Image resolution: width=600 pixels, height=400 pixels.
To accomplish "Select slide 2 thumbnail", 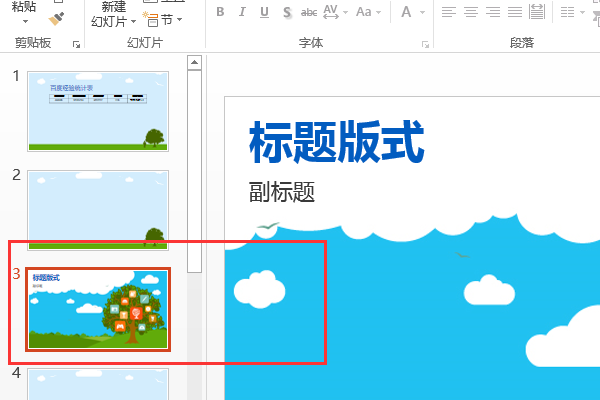I will pyautogui.click(x=98, y=211).
